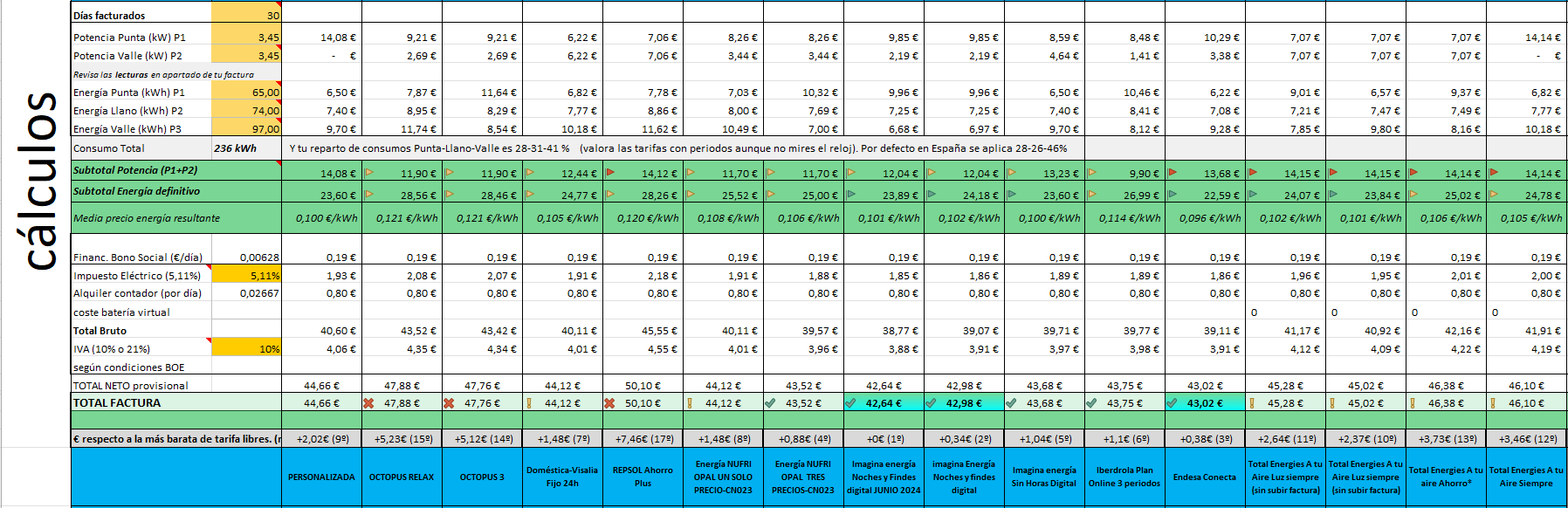Click the Endesa Conecta header
Viewport: 1568px width, 508px height.
tap(1205, 477)
